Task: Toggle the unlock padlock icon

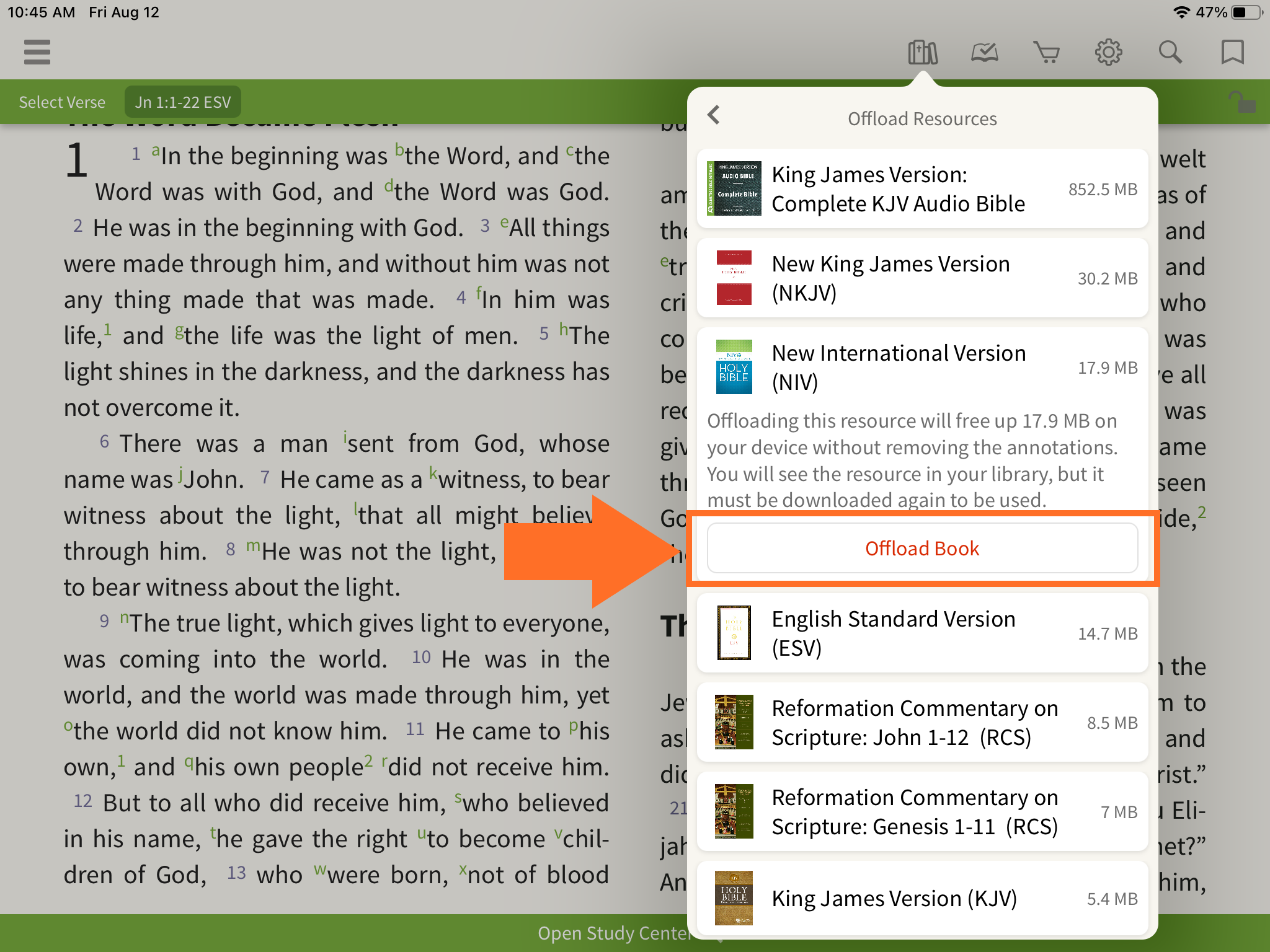Action: tap(1242, 102)
